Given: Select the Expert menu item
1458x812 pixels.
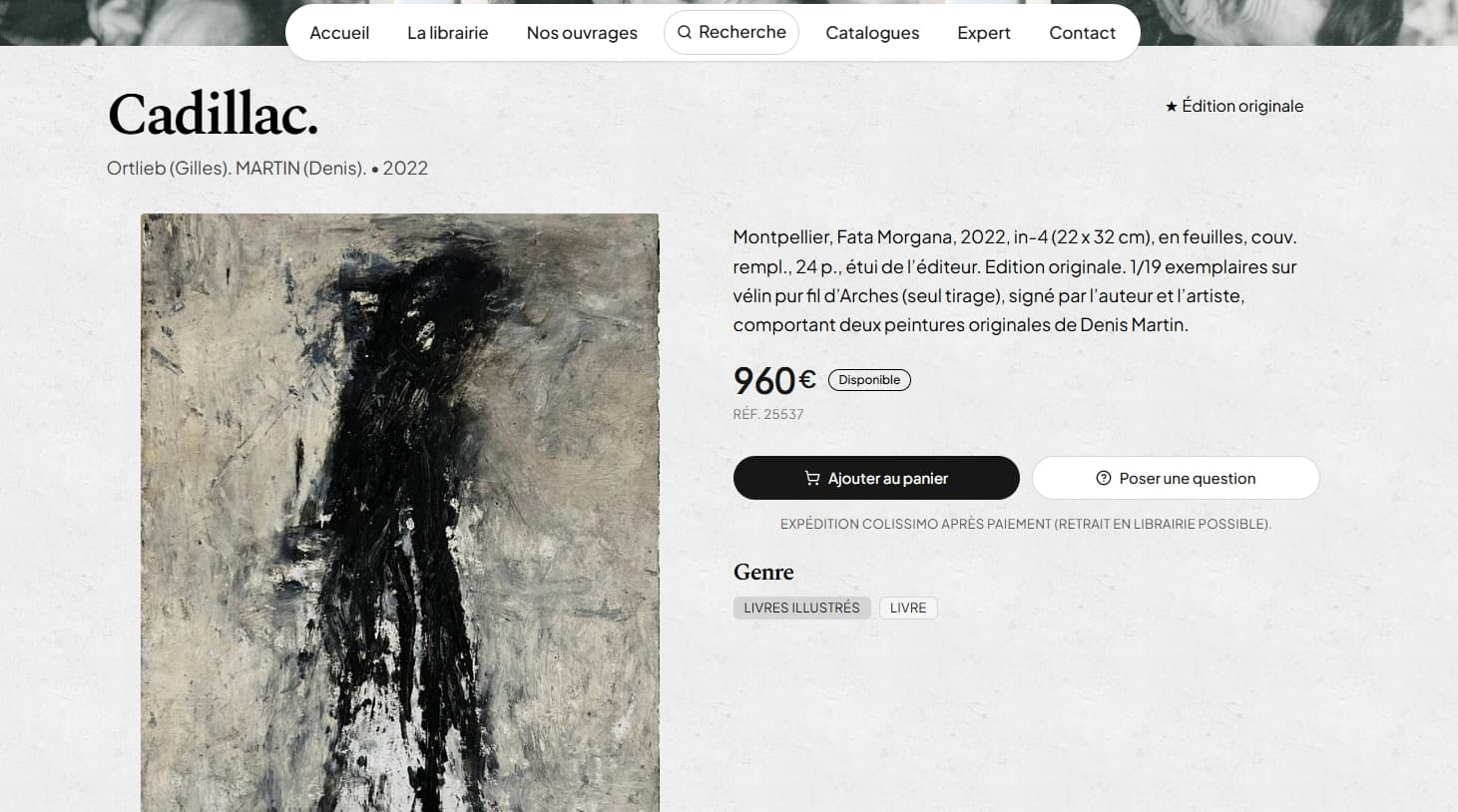Looking at the screenshot, I should [x=984, y=32].
